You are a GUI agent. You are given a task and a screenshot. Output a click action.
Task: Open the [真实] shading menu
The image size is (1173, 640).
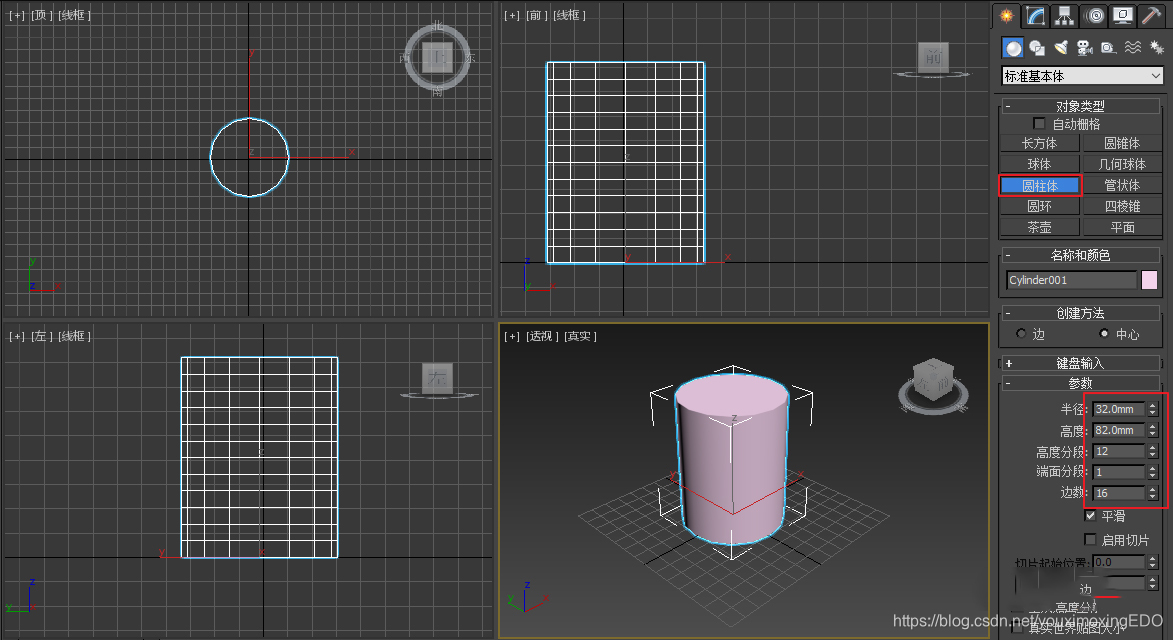[581, 336]
